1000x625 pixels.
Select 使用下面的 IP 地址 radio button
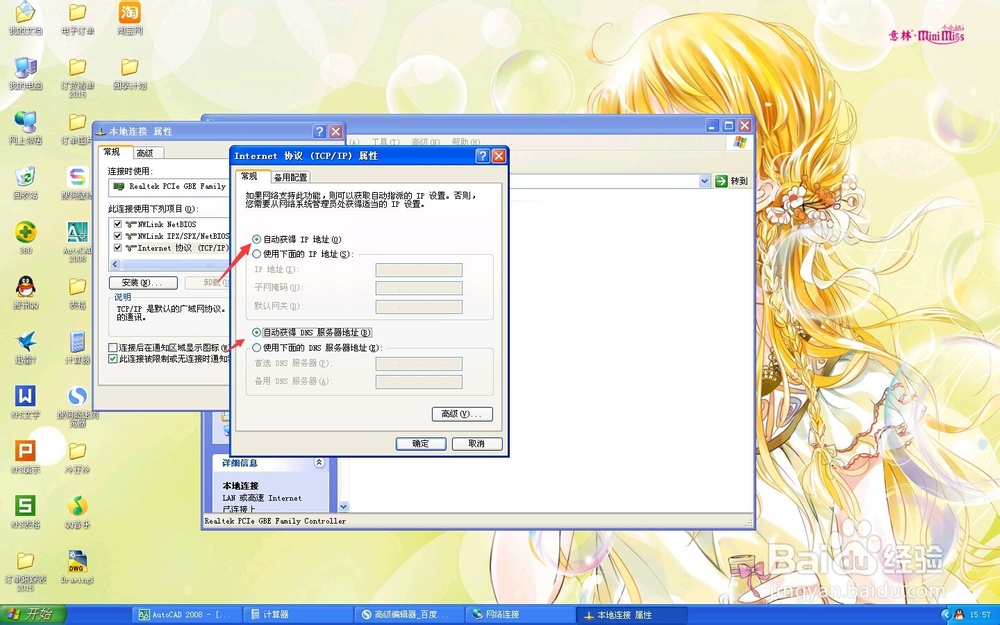(256, 254)
